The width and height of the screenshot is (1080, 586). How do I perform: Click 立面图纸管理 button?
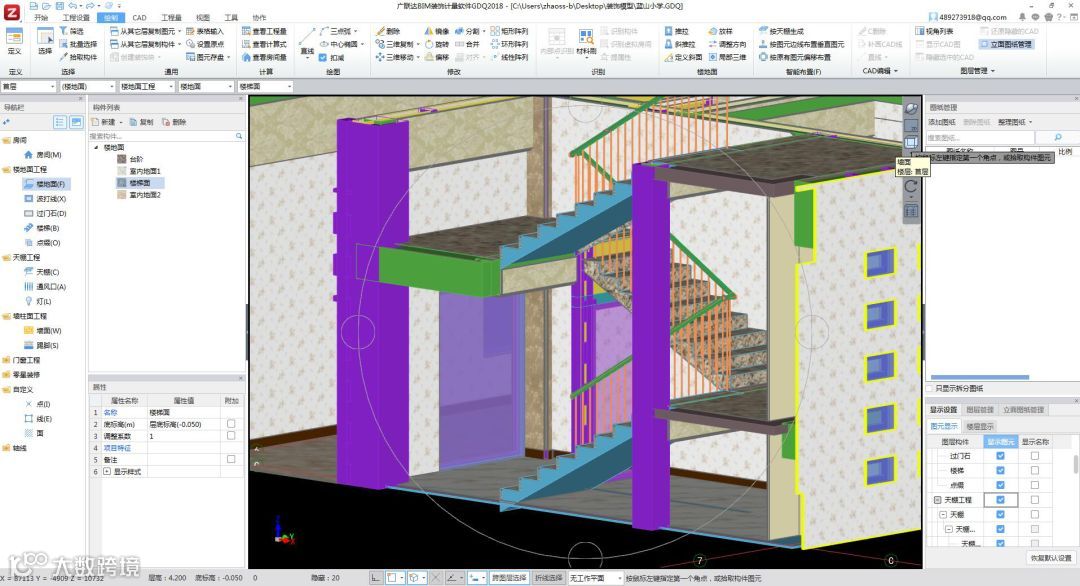(1006, 44)
